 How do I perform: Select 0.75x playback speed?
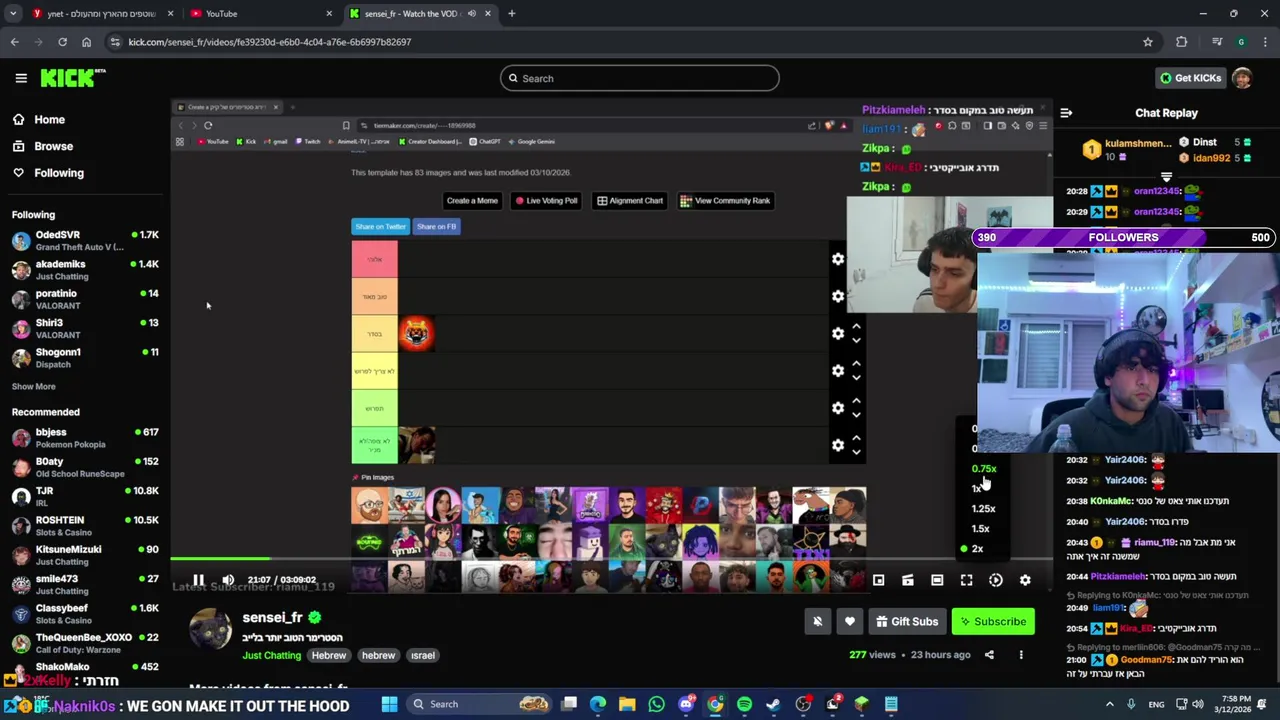coord(984,468)
